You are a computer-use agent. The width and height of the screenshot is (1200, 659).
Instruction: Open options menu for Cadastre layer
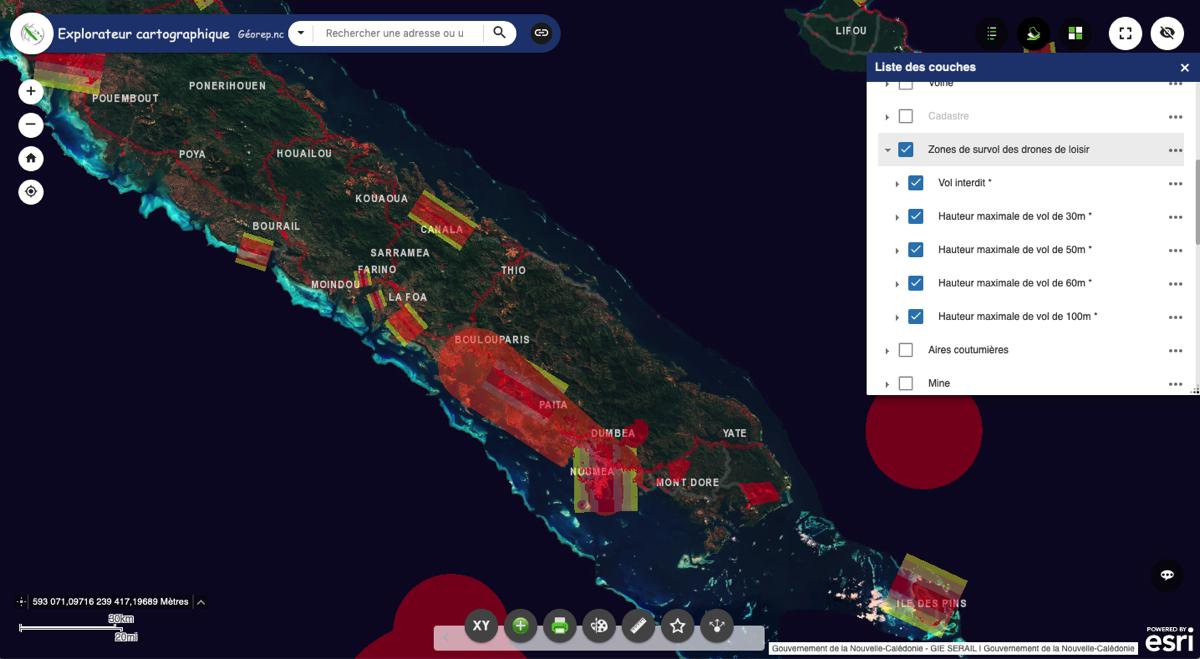(x=1175, y=117)
